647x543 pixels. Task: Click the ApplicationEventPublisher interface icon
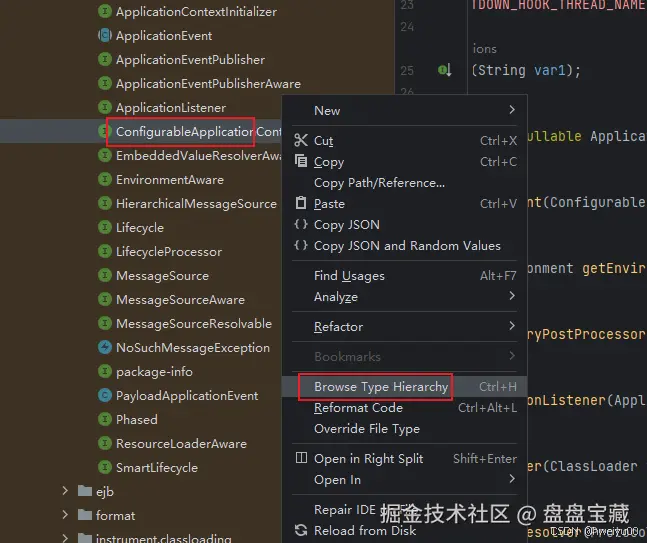click(105, 59)
